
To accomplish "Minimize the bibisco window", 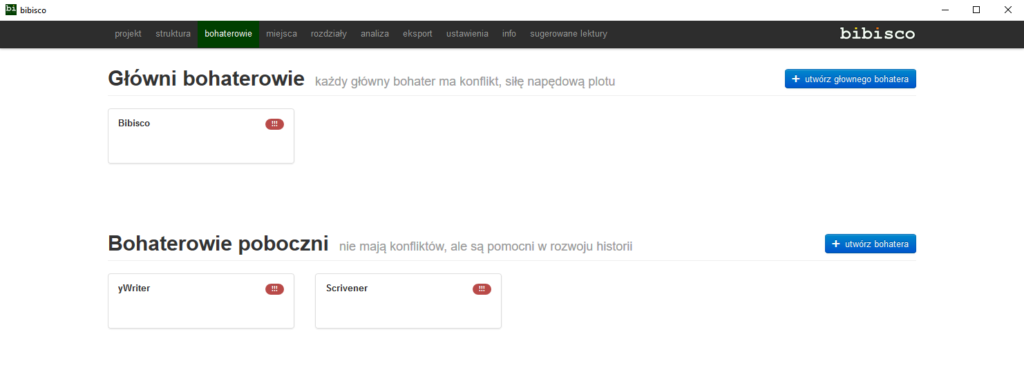I will click(945, 10).
